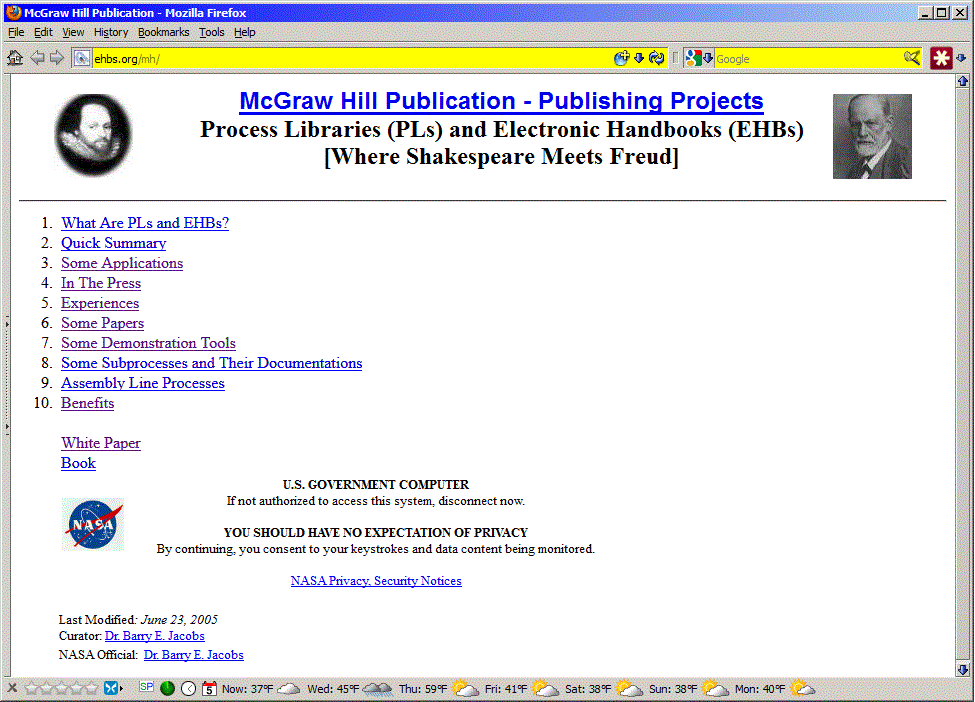Click NASA Official Dr. Barry E. Jacobs link

pos(193,655)
